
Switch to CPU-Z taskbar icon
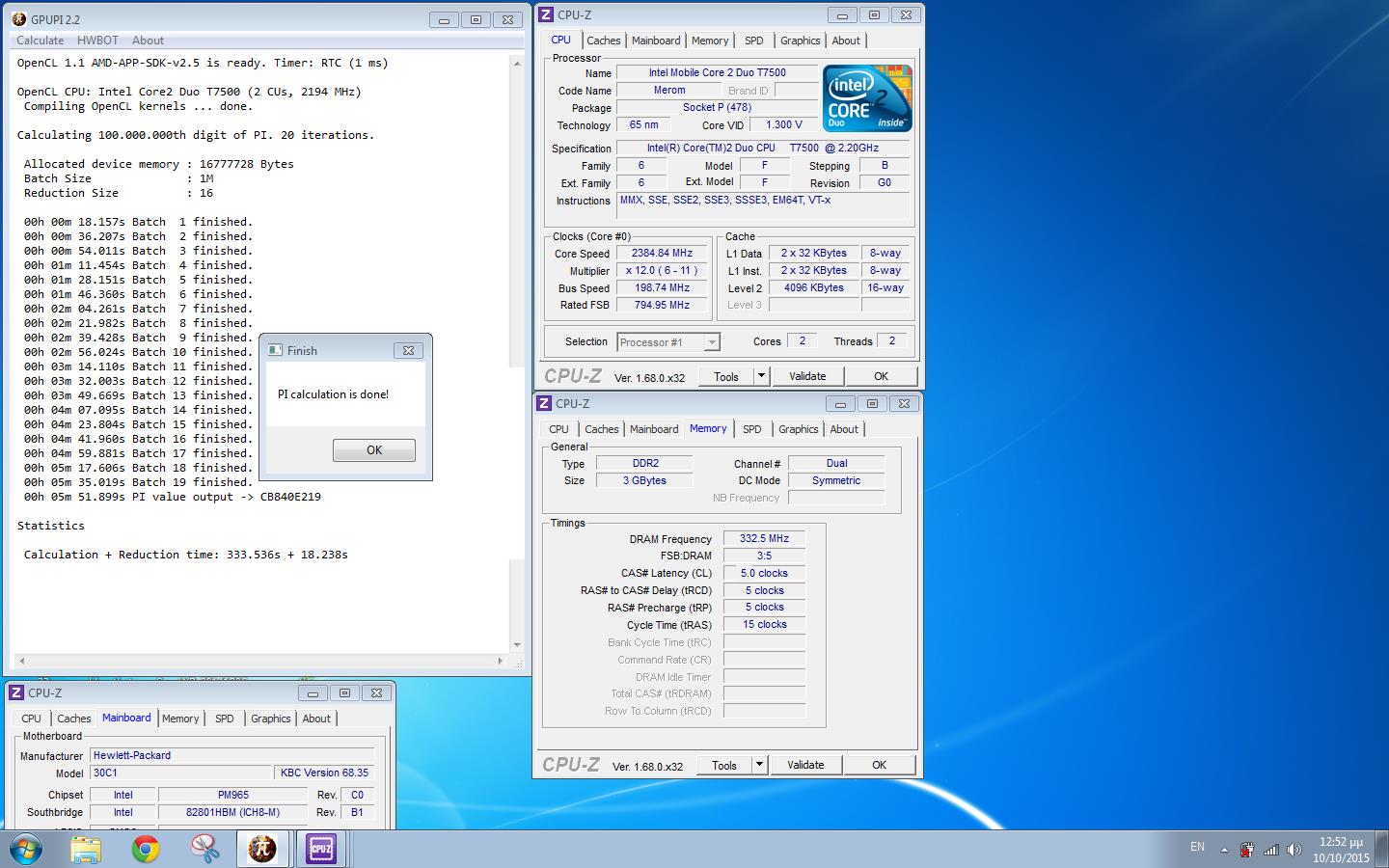pyautogui.click(x=321, y=849)
